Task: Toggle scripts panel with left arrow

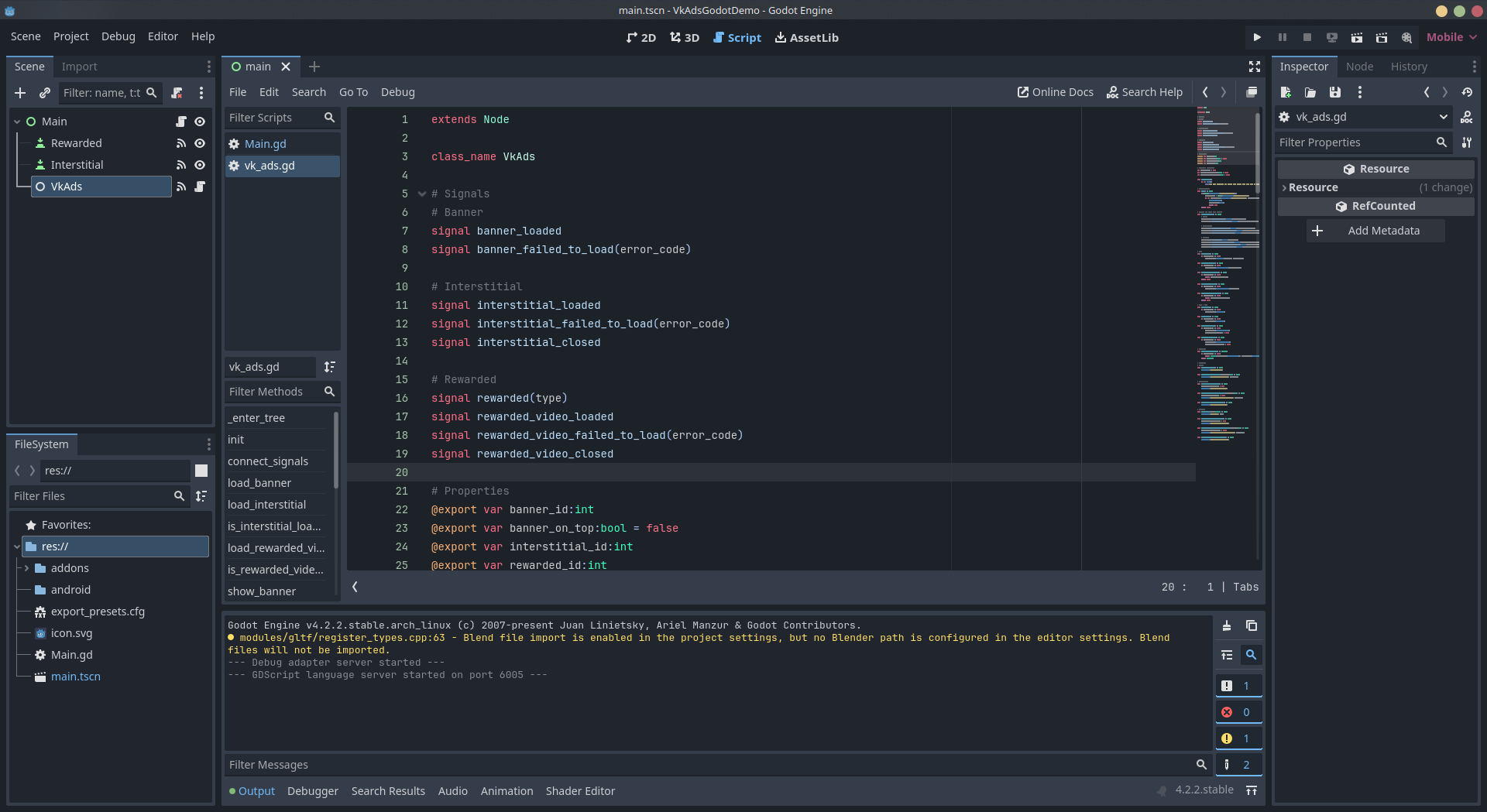Action: tap(355, 587)
